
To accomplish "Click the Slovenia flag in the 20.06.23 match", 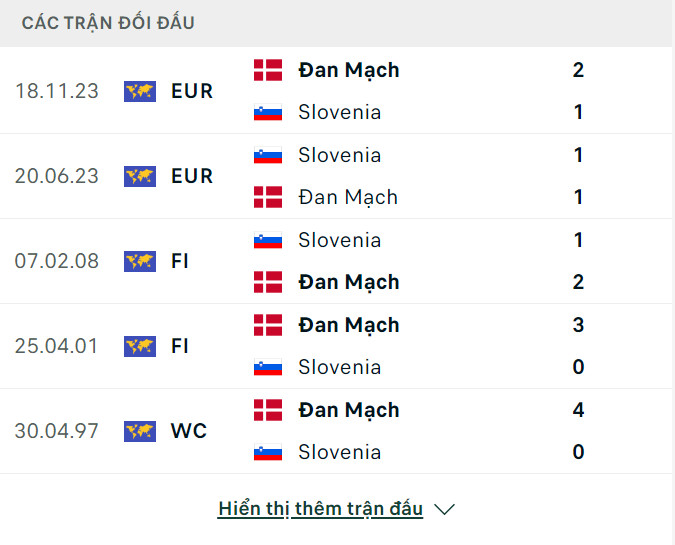I will (x=267, y=155).
